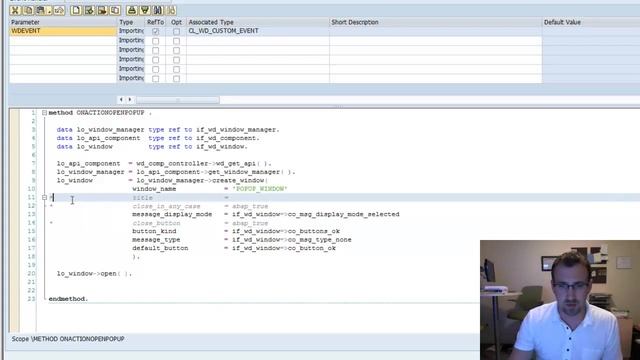Image resolution: width=640 pixels, height=360 pixels.
Task: Click the Opt column header
Action: pyautogui.click(x=176, y=22)
